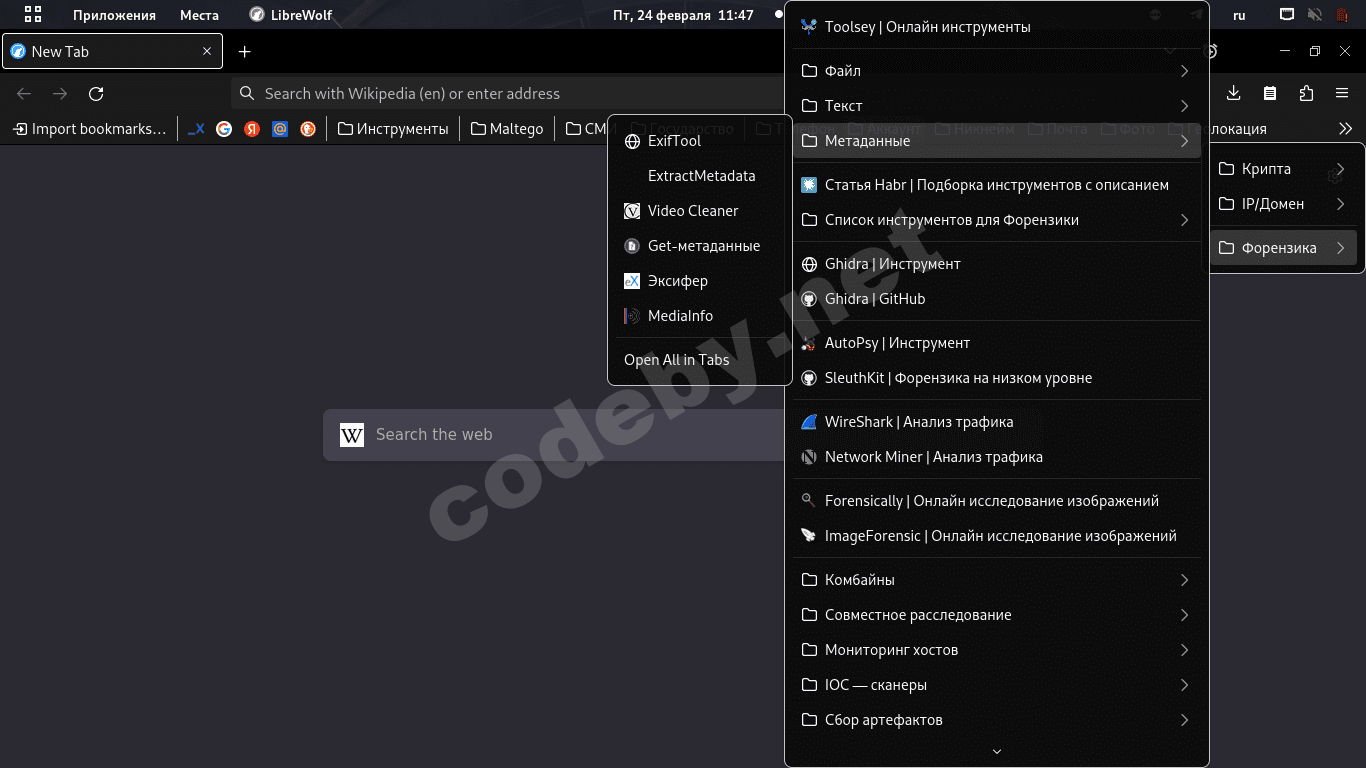Expand the Крипта folder in overflow menu

coord(1283,169)
